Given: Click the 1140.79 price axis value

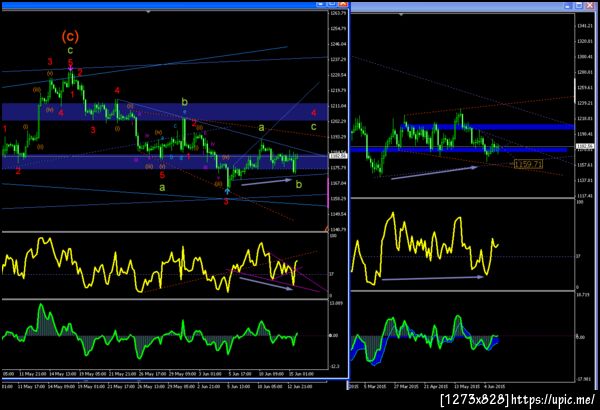Looking at the screenshot, I should pos(338,230).
